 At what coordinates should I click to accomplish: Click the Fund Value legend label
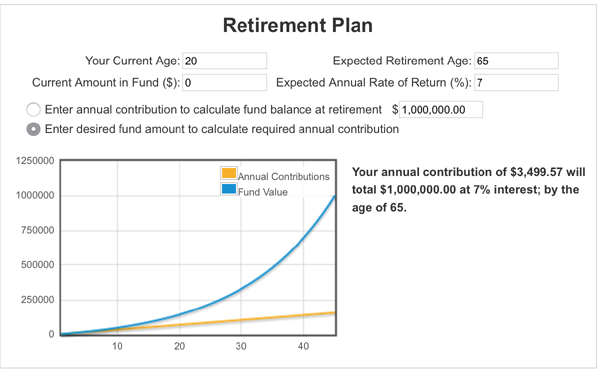pos(263,192)
